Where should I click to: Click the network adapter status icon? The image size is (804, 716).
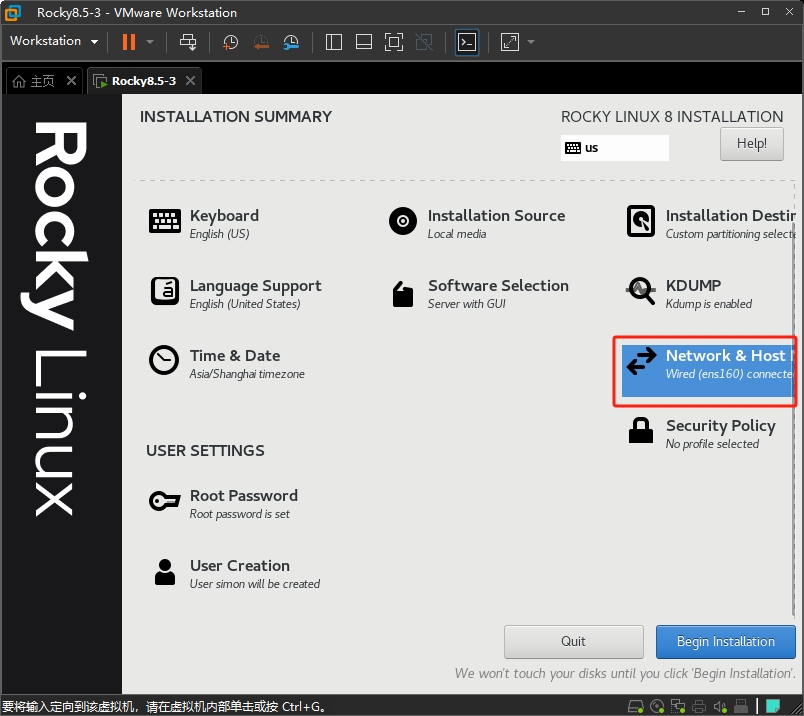click(x=678, y=707)
